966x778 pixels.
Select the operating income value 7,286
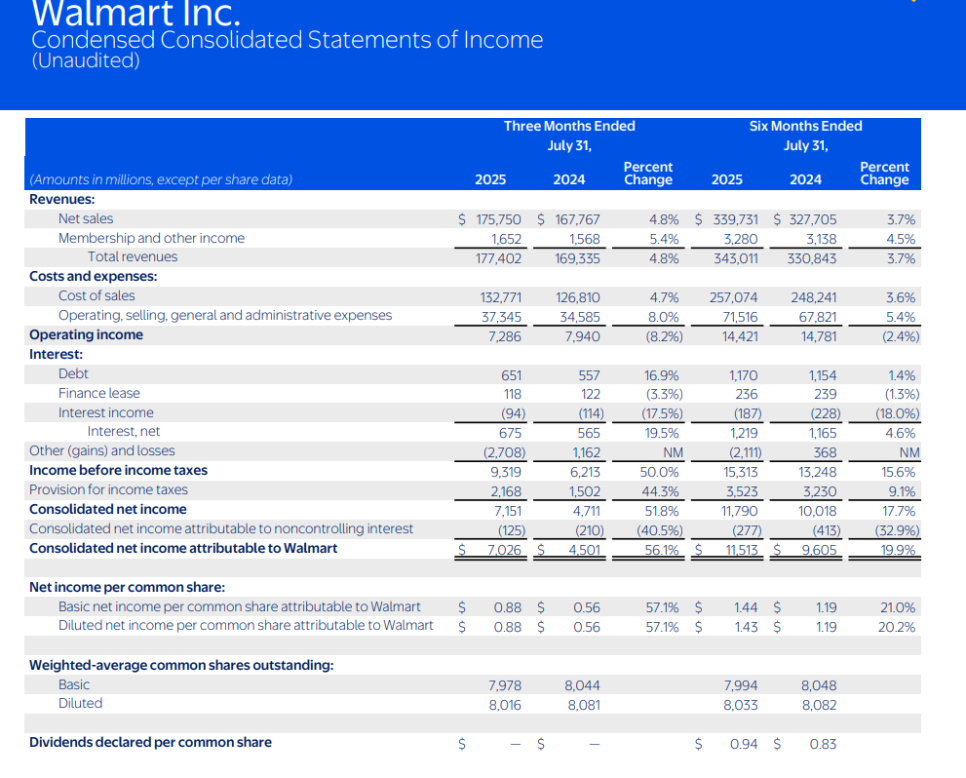pos(505,336)
